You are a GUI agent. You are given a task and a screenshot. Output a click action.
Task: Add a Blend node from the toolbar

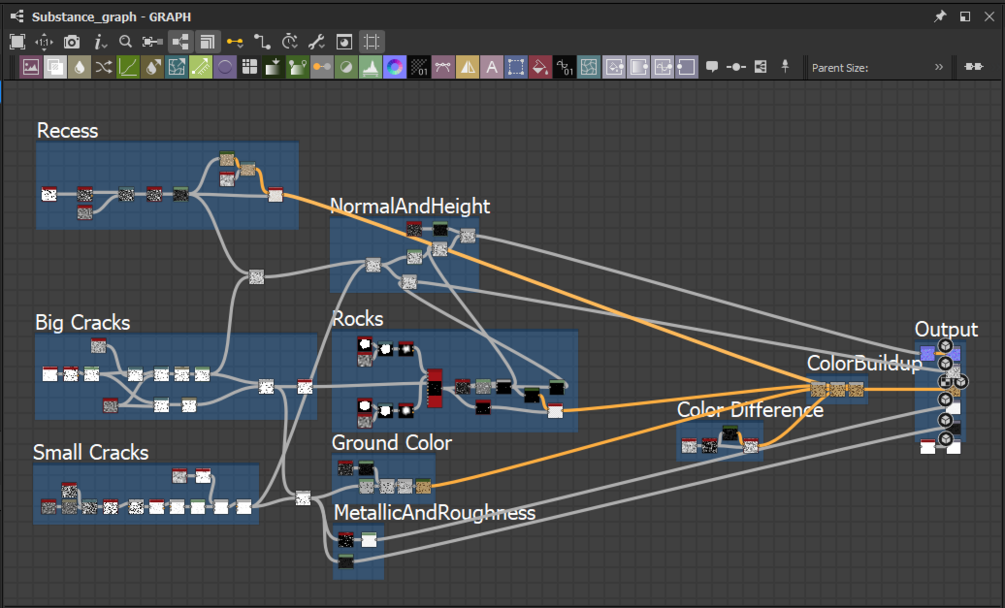click(55, 67)
